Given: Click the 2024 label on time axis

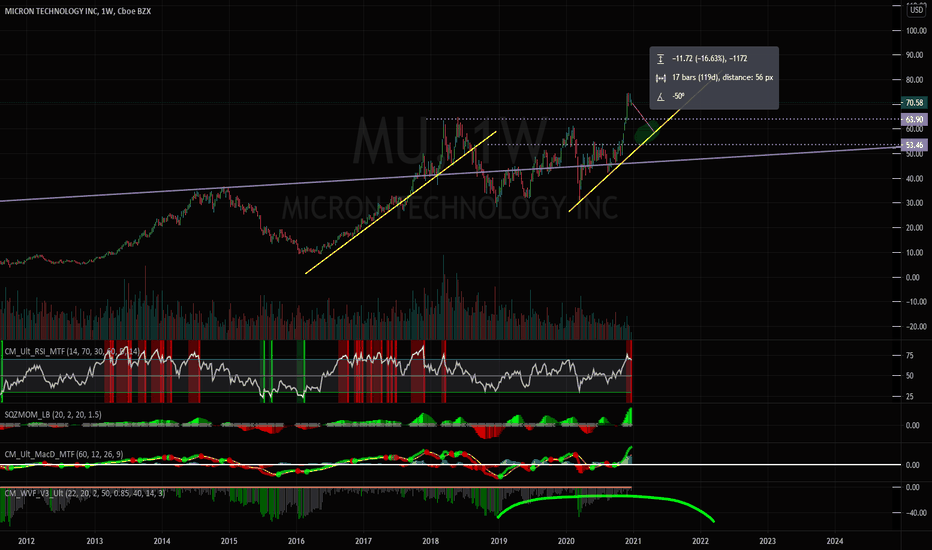Looking at the screenshot, I should [835, 541].
